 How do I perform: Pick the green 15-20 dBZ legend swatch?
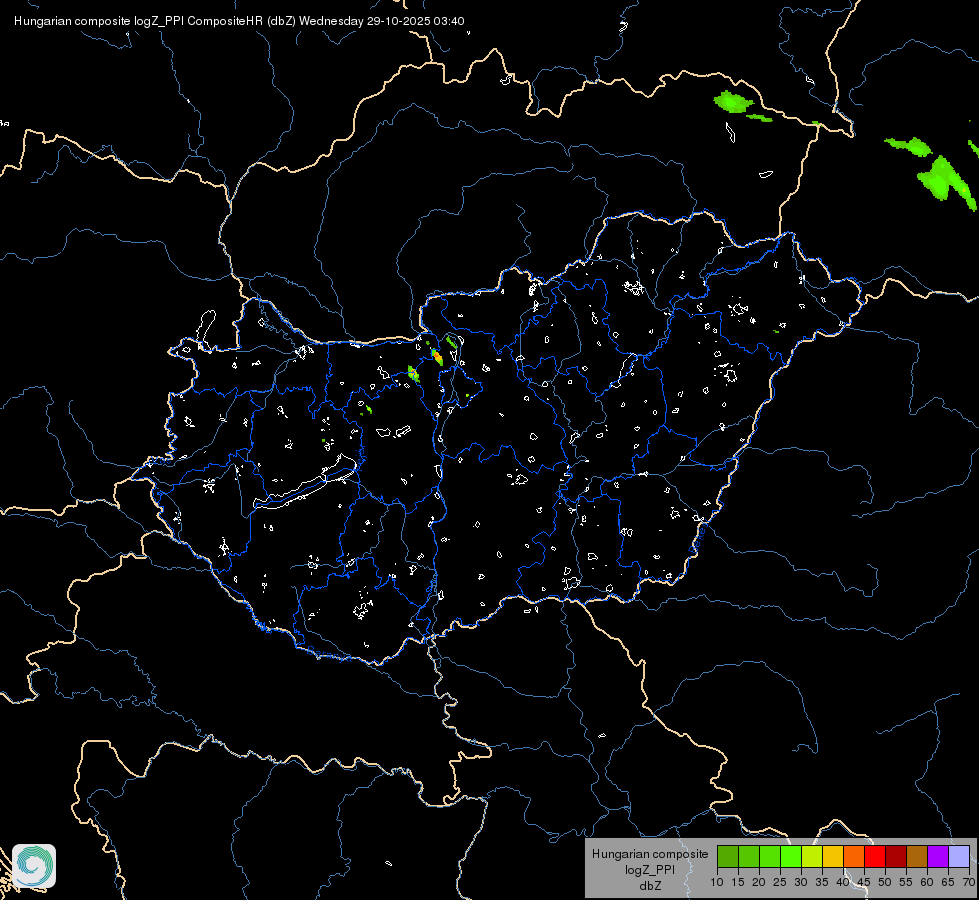[x=749, y=856]
